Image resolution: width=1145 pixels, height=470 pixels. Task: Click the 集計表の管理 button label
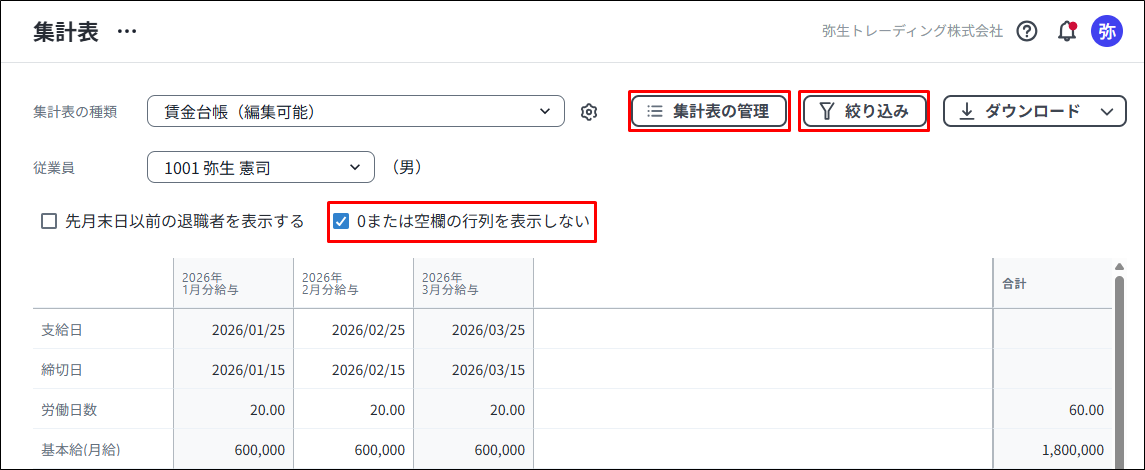point(720,111)
